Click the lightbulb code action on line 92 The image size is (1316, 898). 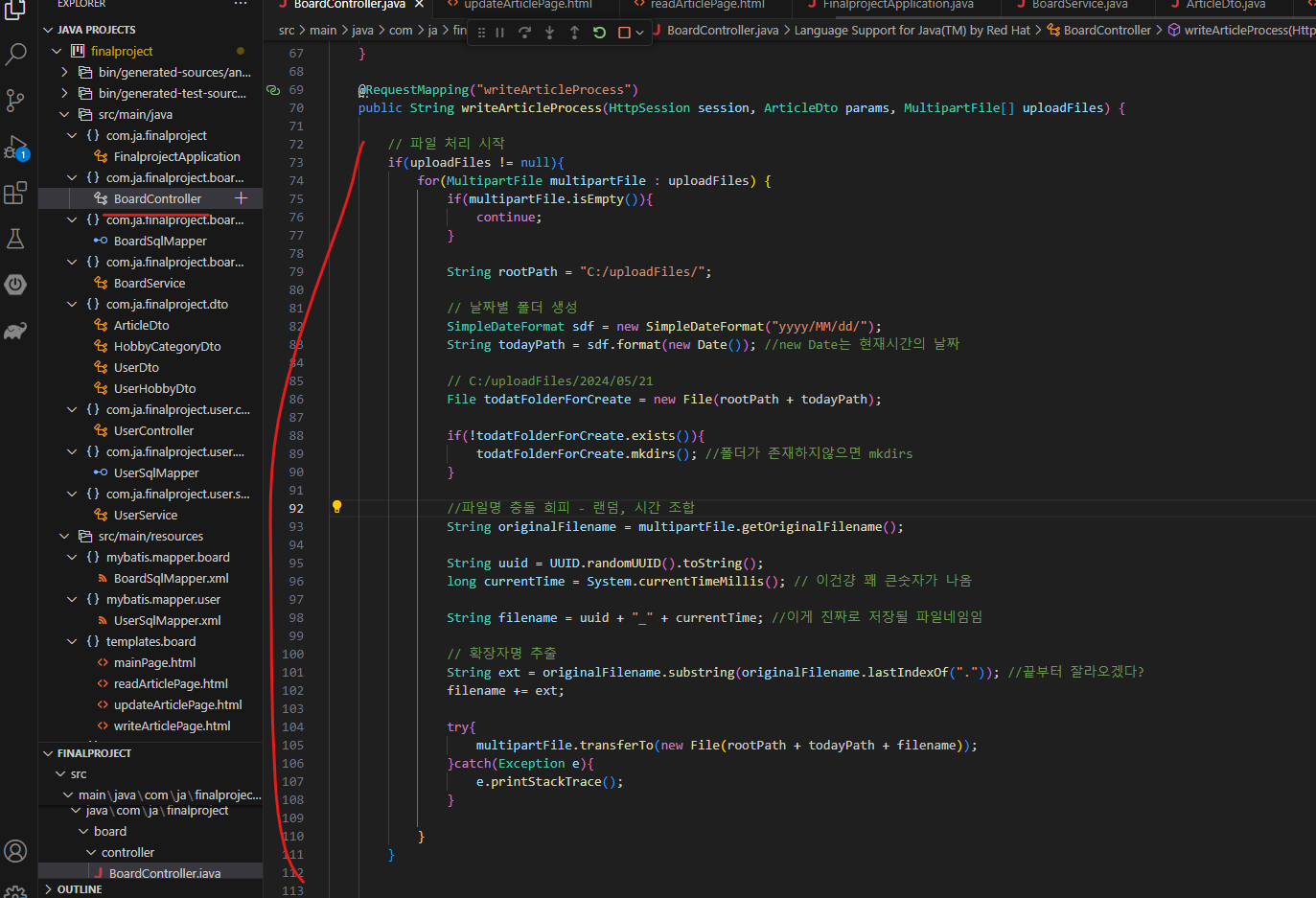click(337, 507)
